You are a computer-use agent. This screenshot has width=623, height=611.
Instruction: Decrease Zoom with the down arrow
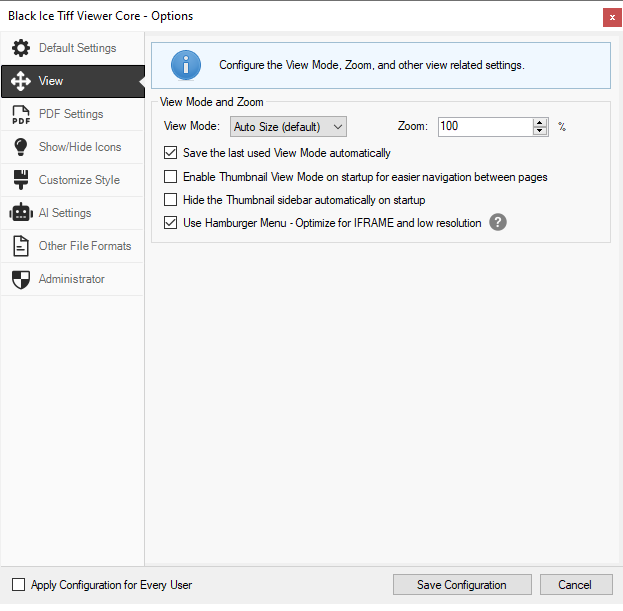[540, 131]
